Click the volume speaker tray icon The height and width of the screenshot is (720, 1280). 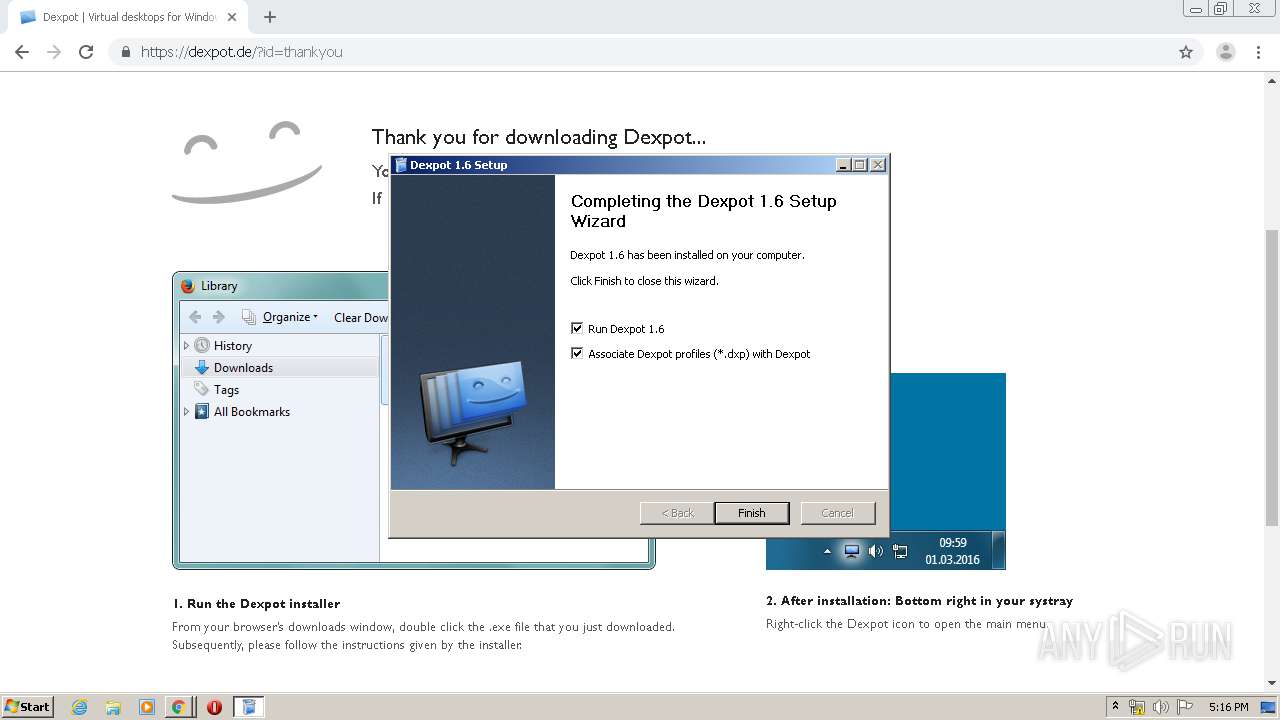1161,707
